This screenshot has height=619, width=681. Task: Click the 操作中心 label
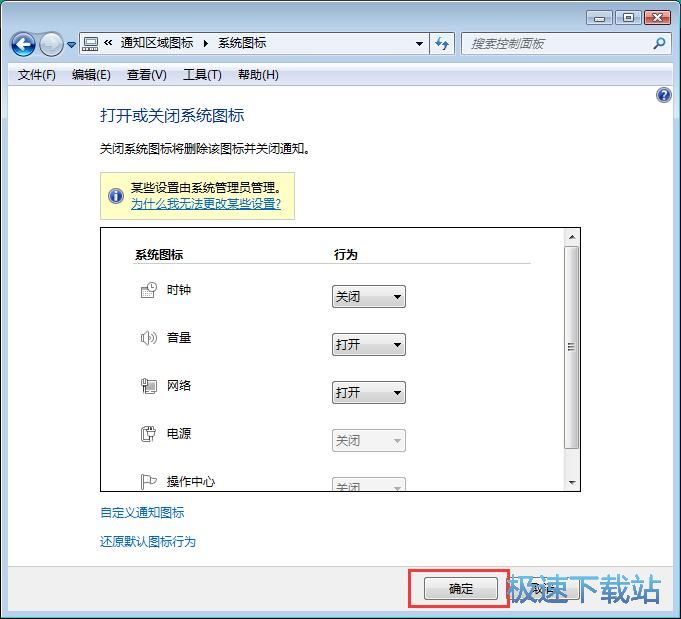(x=191, y=481)
